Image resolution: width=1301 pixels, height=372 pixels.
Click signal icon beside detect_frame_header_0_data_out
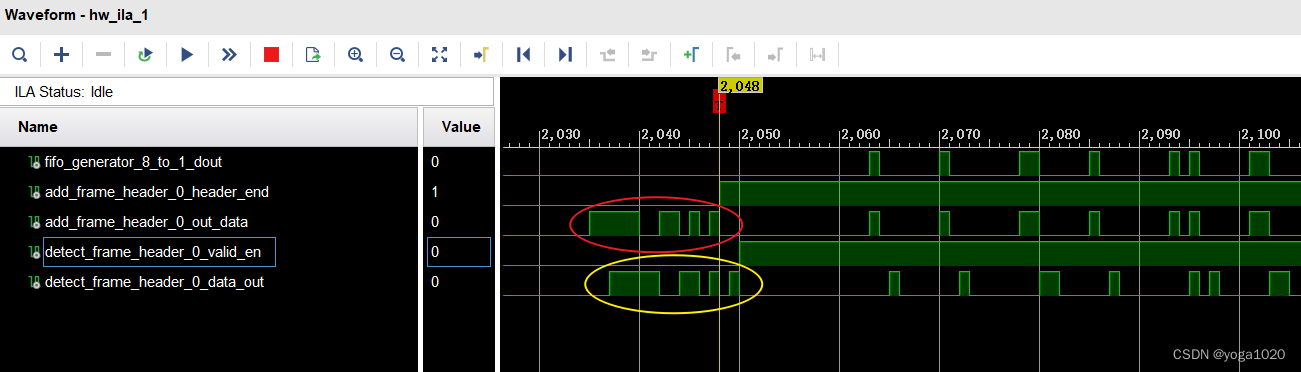tap(35, 283)
